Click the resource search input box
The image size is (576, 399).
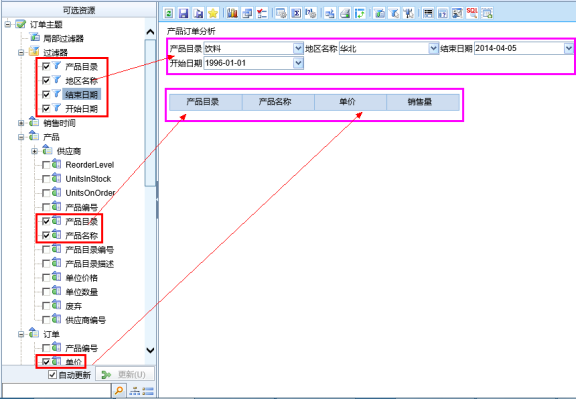click(x=56, y=391)
